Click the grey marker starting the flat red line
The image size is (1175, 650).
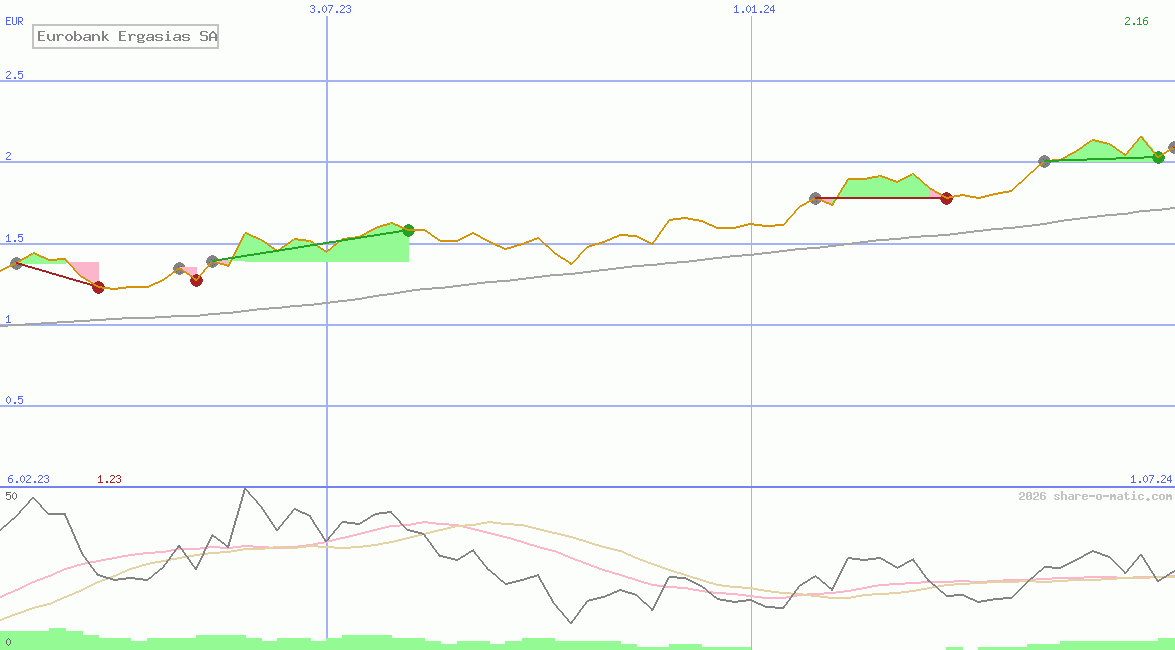point(815,198)
